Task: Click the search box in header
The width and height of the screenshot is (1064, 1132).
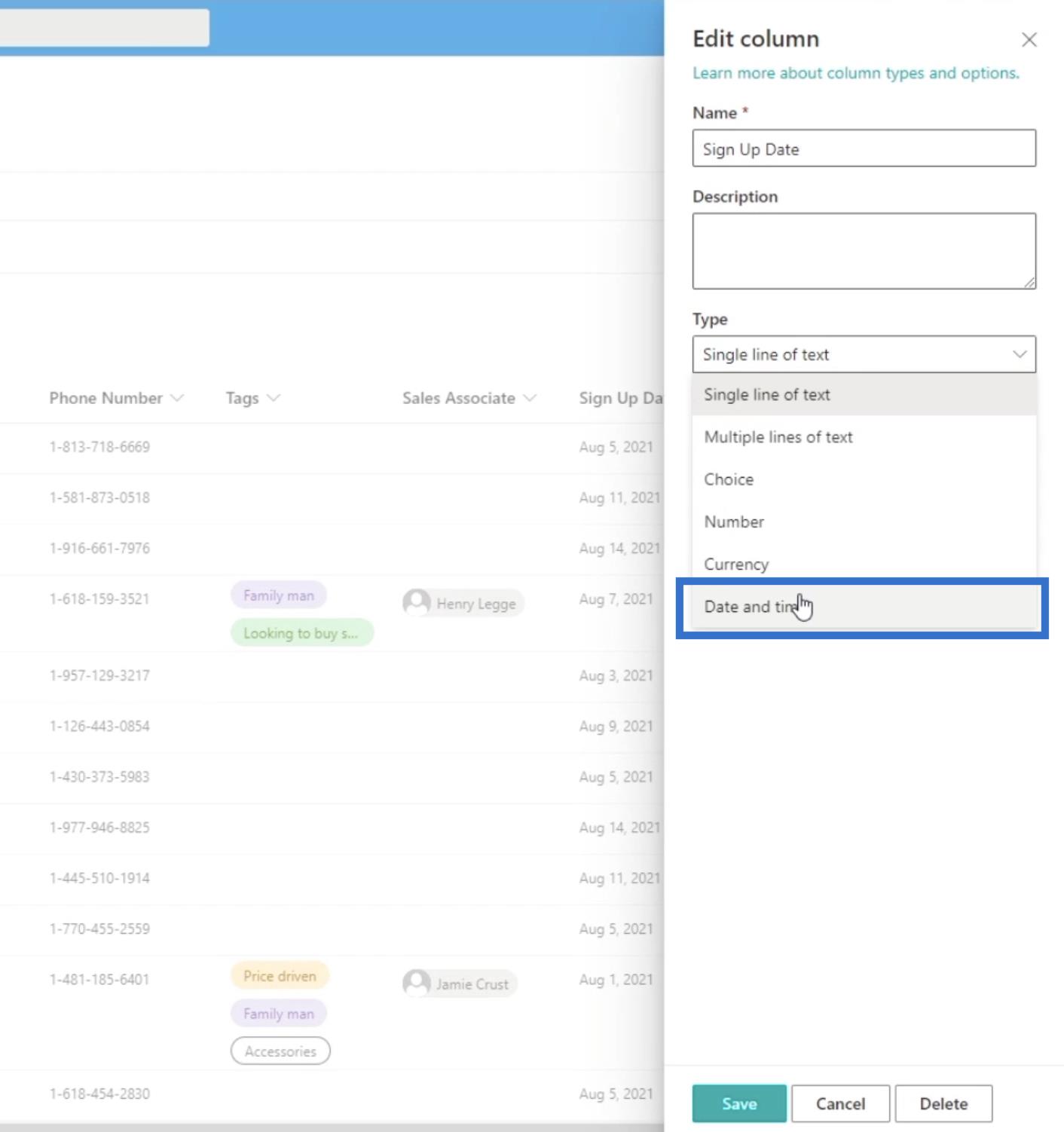Action: (x=105, y=28)
